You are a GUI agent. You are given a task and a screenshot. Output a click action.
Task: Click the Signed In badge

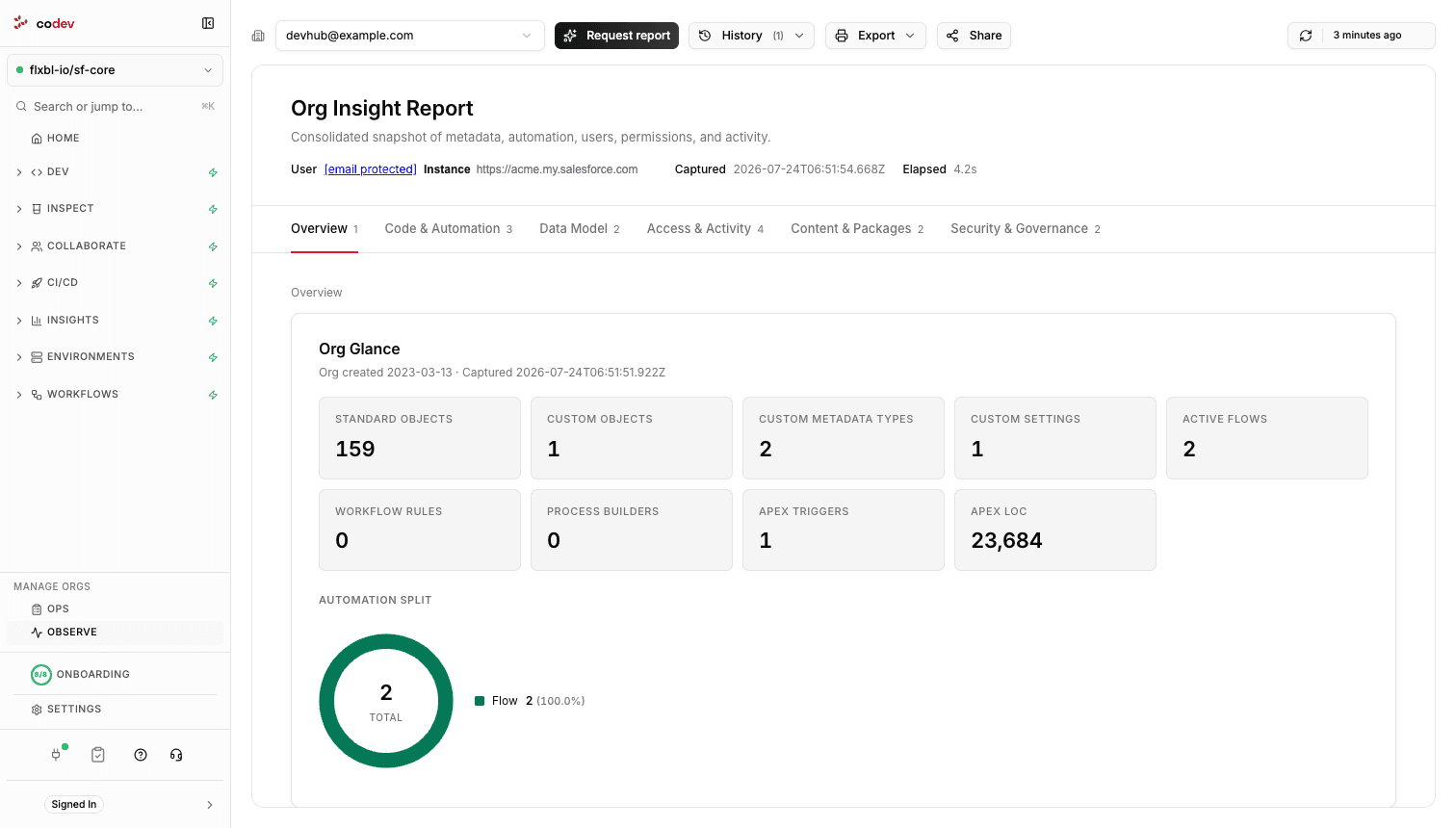click(74, 805)
